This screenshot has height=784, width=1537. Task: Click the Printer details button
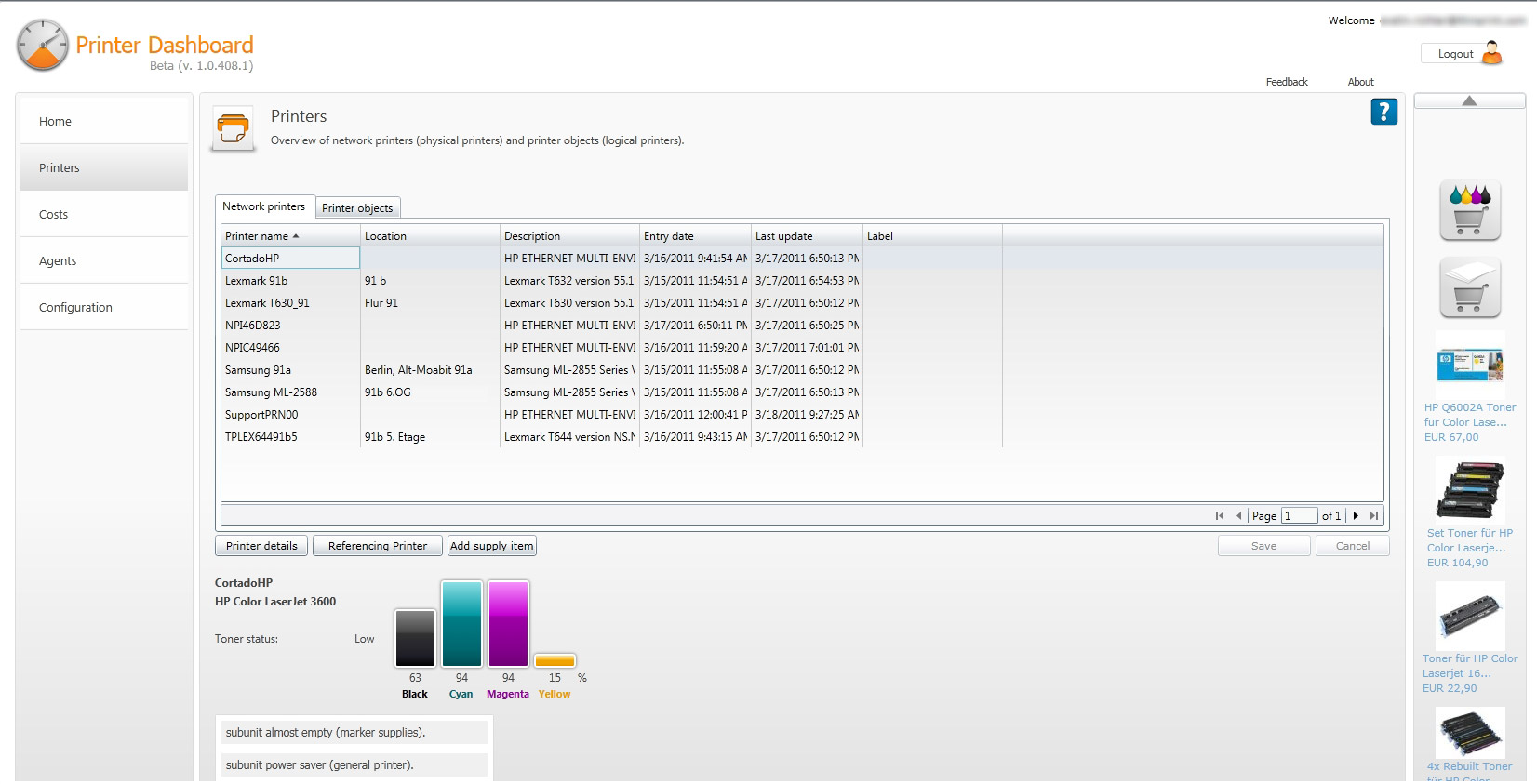(x=261, y=546)
